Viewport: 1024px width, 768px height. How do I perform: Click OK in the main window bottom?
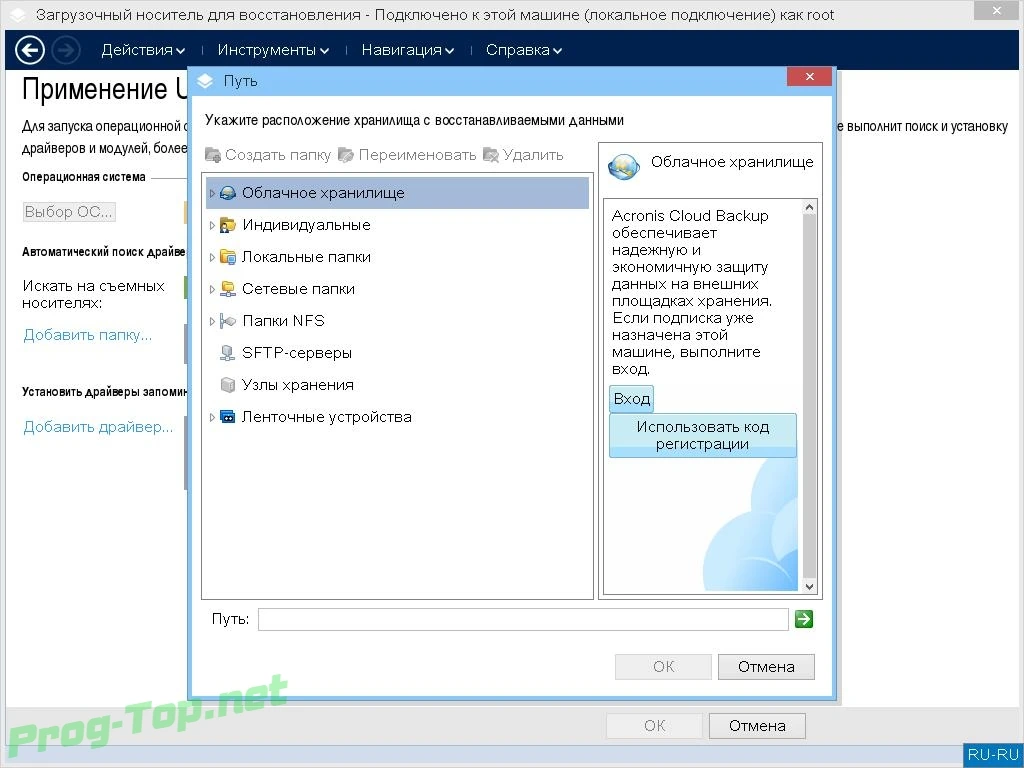pyautogui.click(x=654, y=726)
